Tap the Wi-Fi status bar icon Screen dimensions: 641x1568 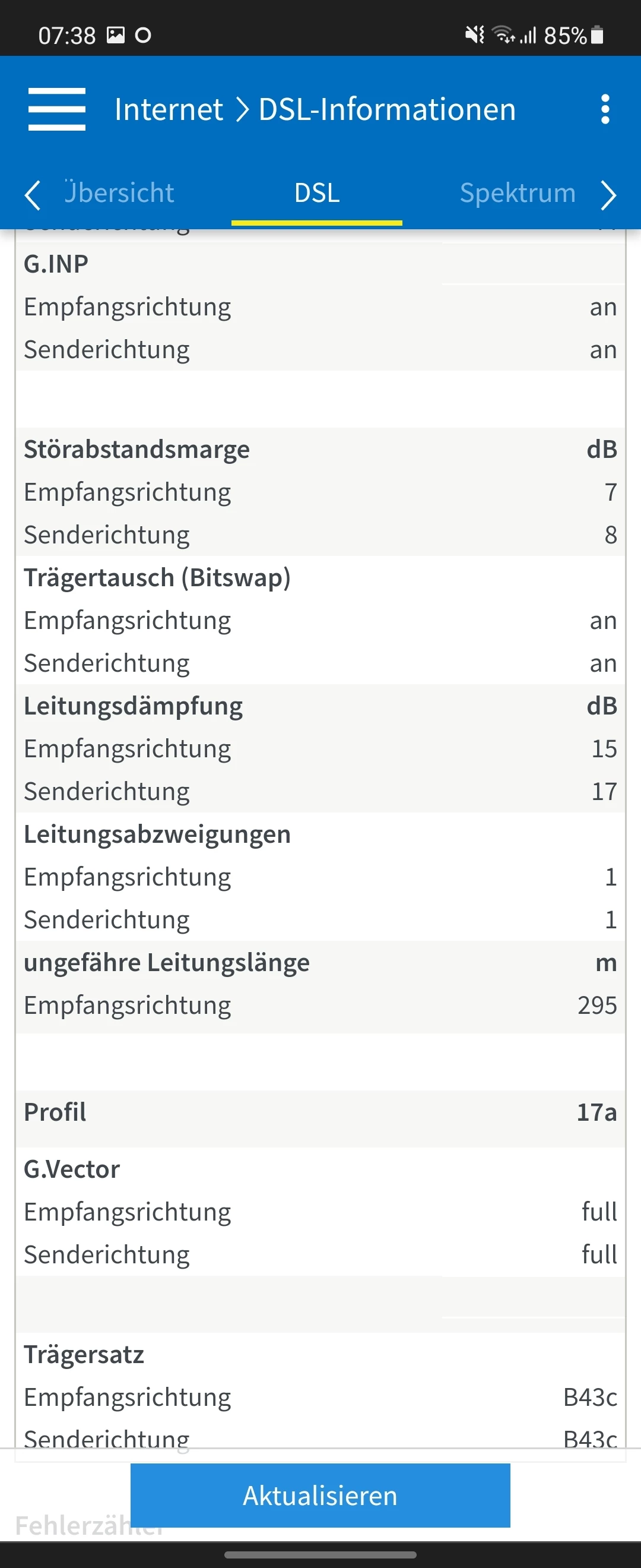[x=503, y=34]
